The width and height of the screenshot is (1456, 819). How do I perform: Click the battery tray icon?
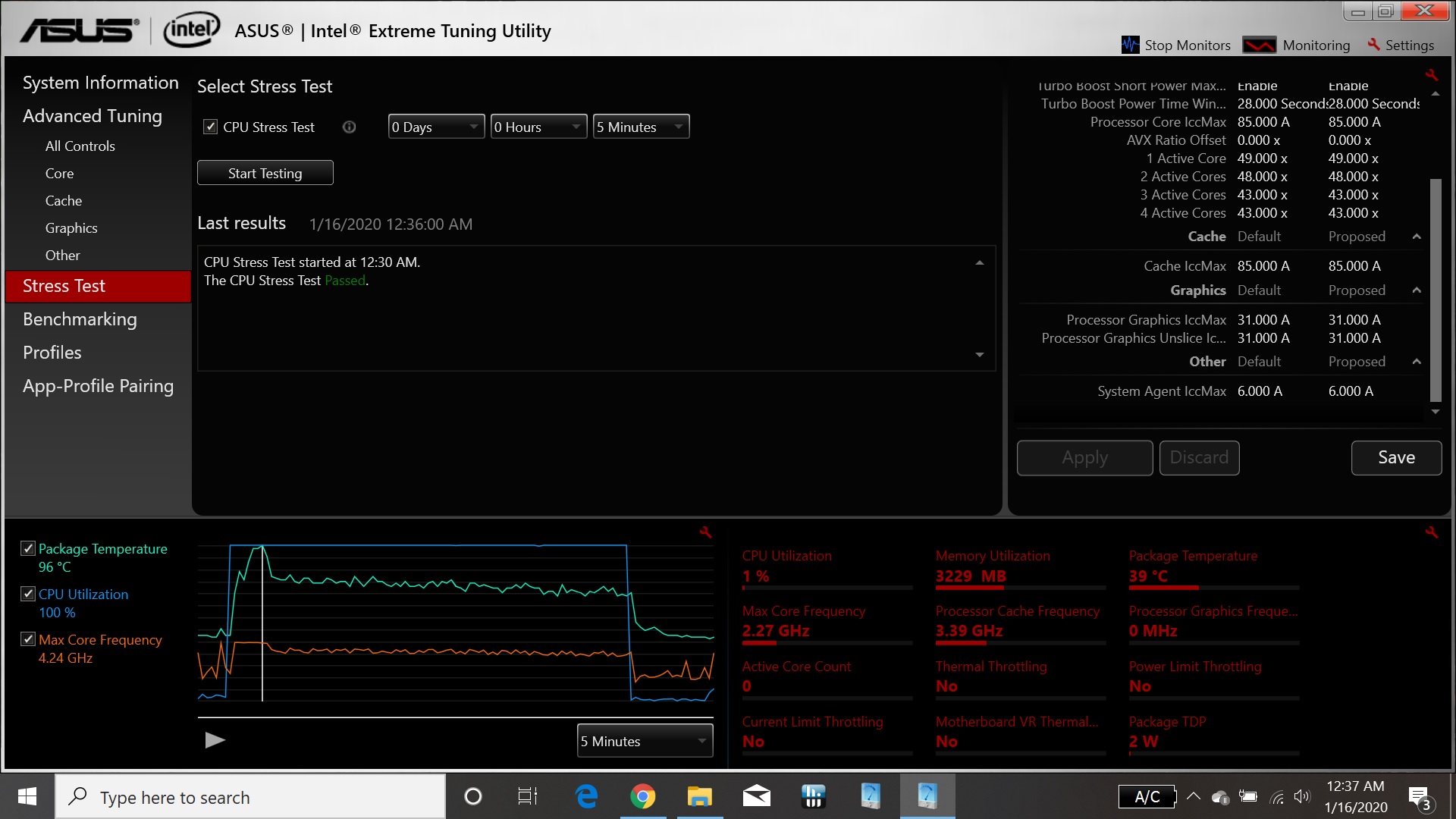pos(1248,796)
